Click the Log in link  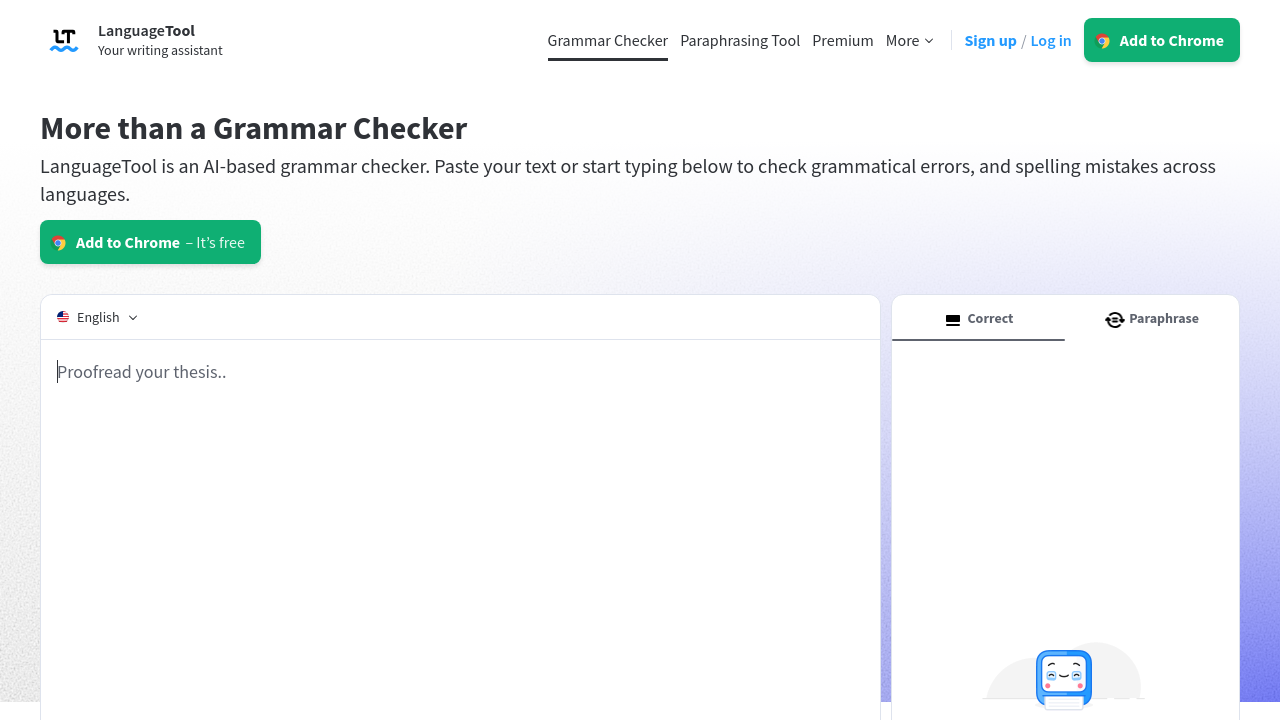pyautogui.click(x=1050, y=41)
